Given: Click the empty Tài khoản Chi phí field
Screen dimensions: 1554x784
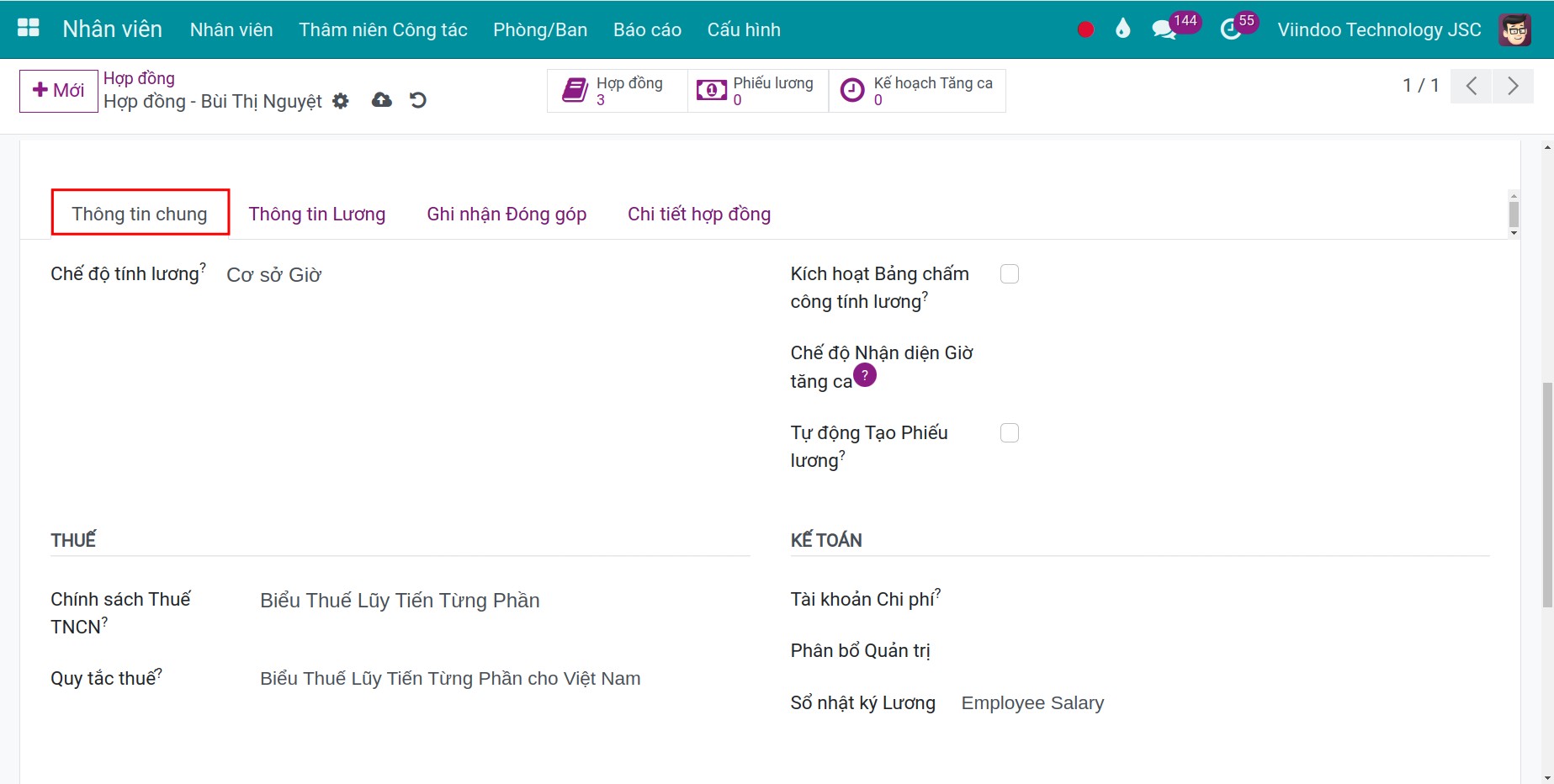Looking at the screenshot, I should point(1225,600).
